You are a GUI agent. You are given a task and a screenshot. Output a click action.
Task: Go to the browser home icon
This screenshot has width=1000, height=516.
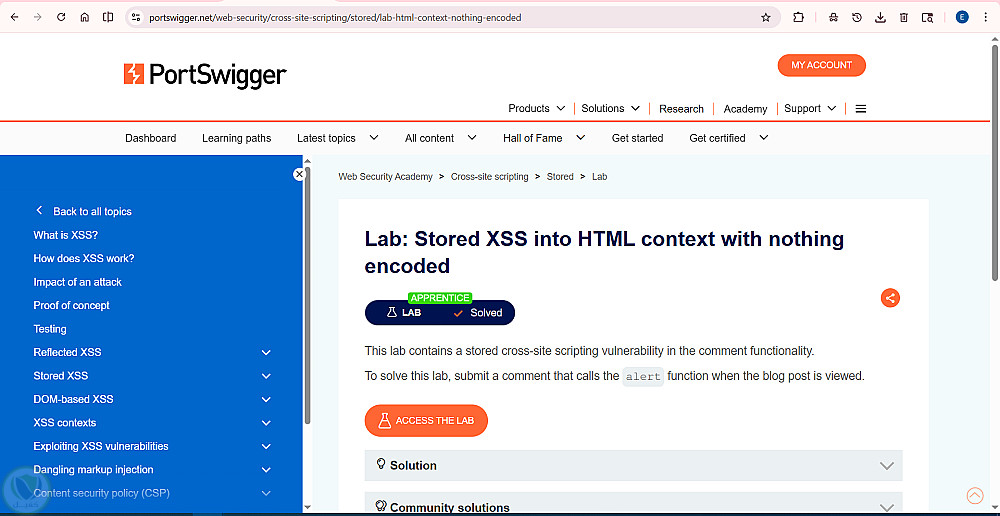coord(85,18)
